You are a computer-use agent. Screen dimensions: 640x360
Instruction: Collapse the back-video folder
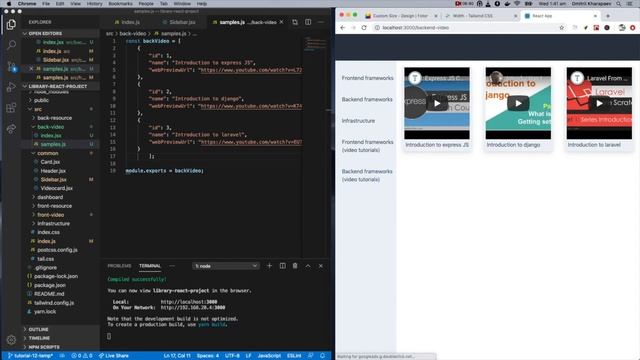point(51,127)
